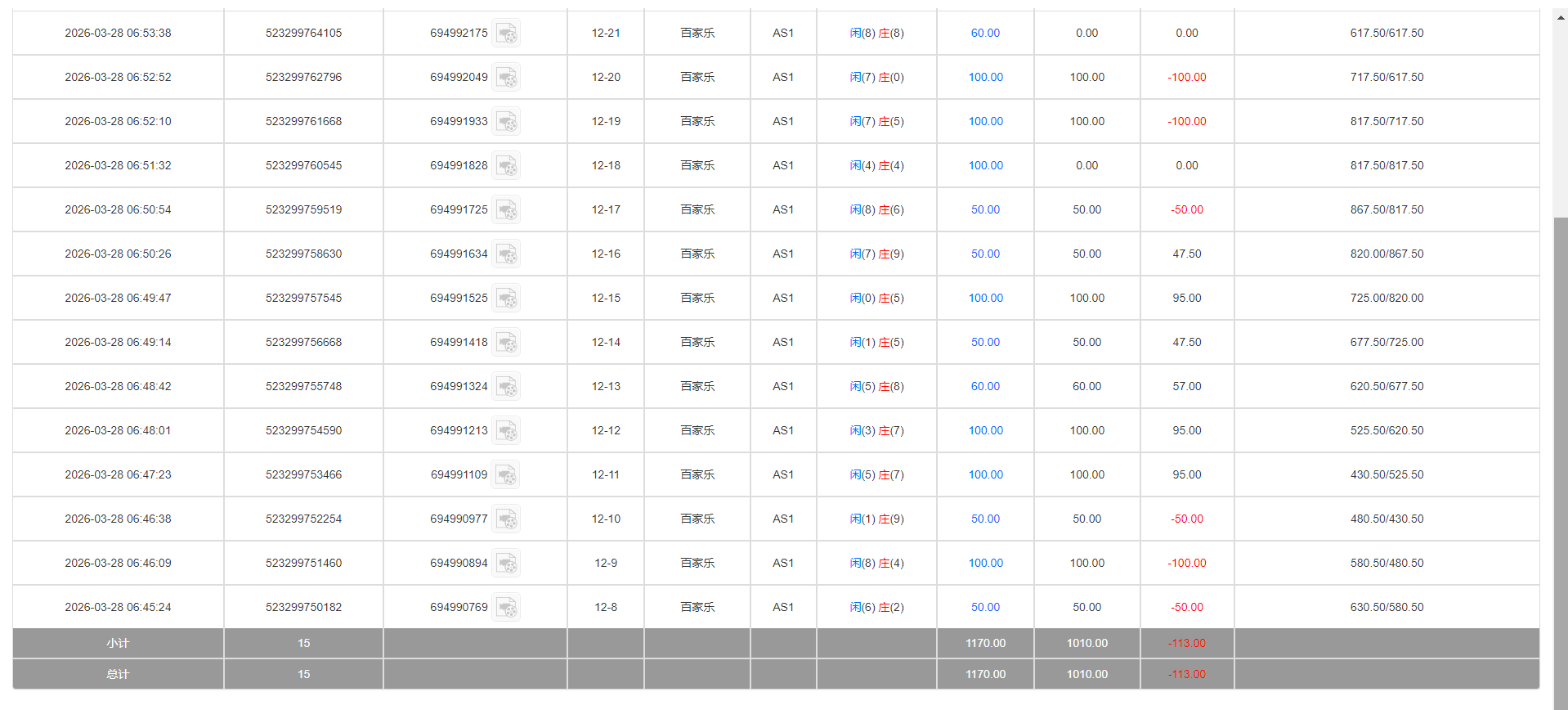1568x710 pixels.
Task: Play the recording for game 694991933
Action: [506, 122]
